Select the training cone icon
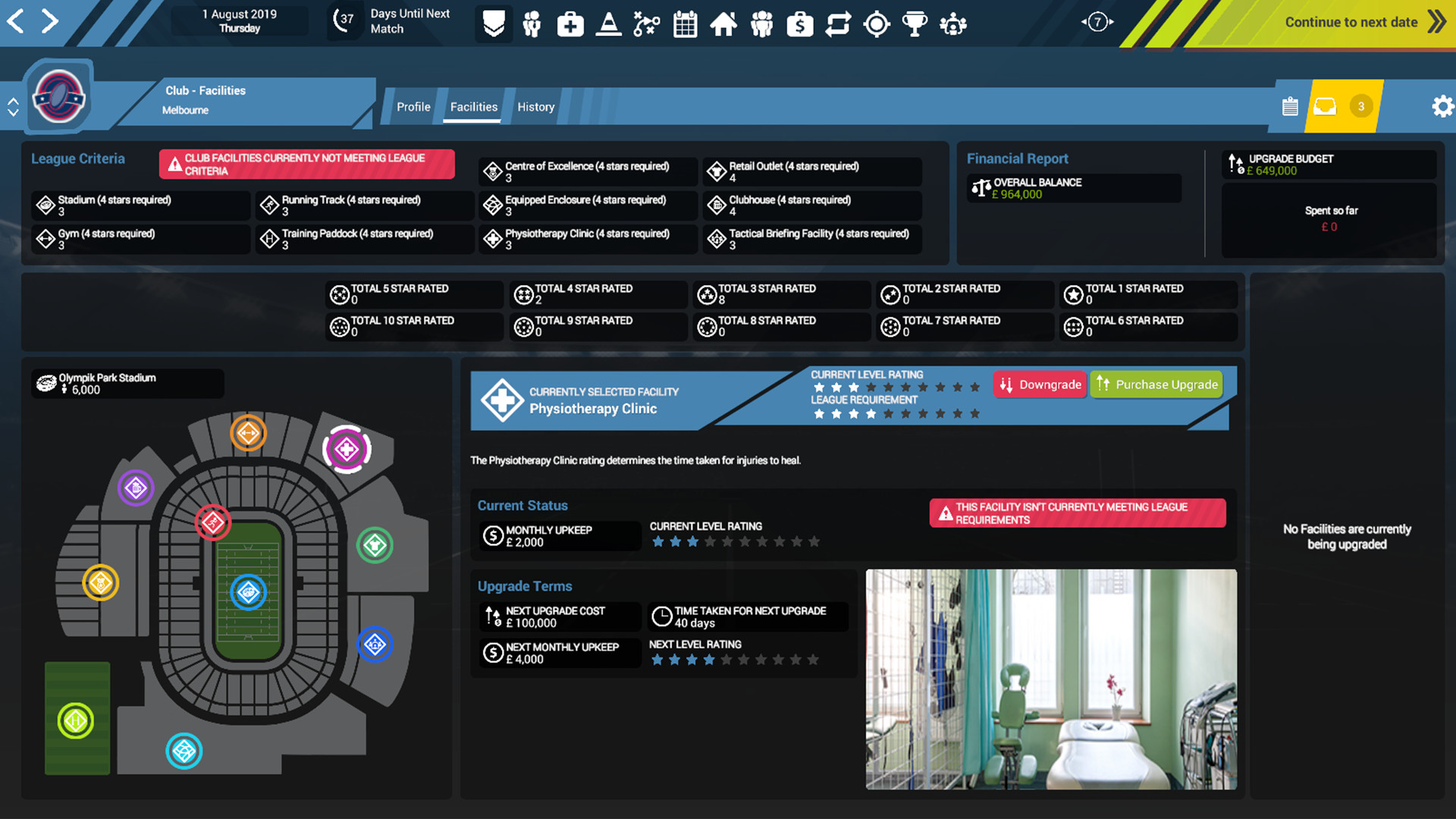 [609, 24]
